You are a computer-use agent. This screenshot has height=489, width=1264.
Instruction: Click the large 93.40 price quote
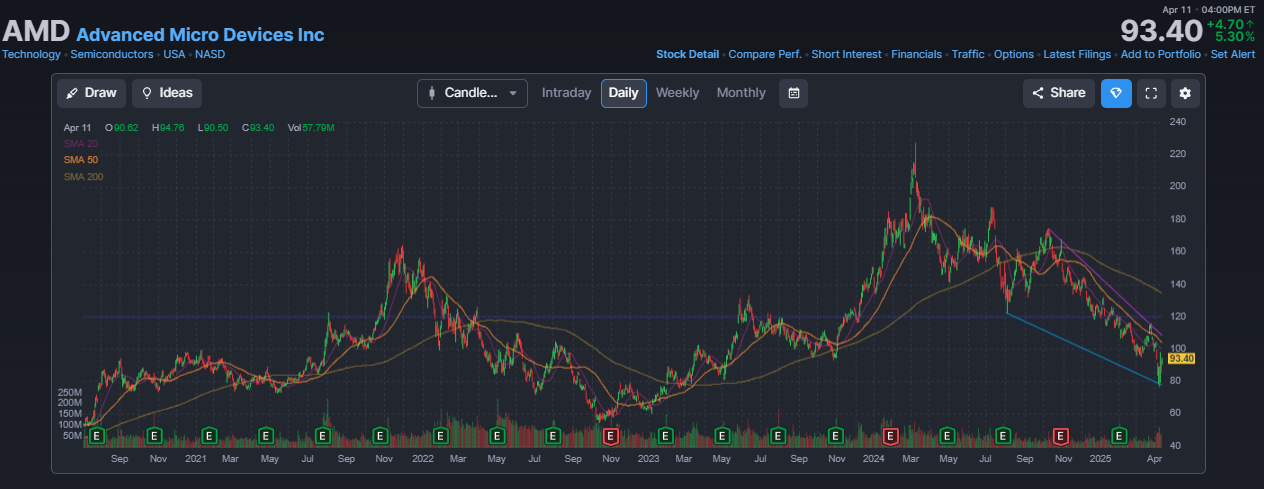click(1161, 31)
